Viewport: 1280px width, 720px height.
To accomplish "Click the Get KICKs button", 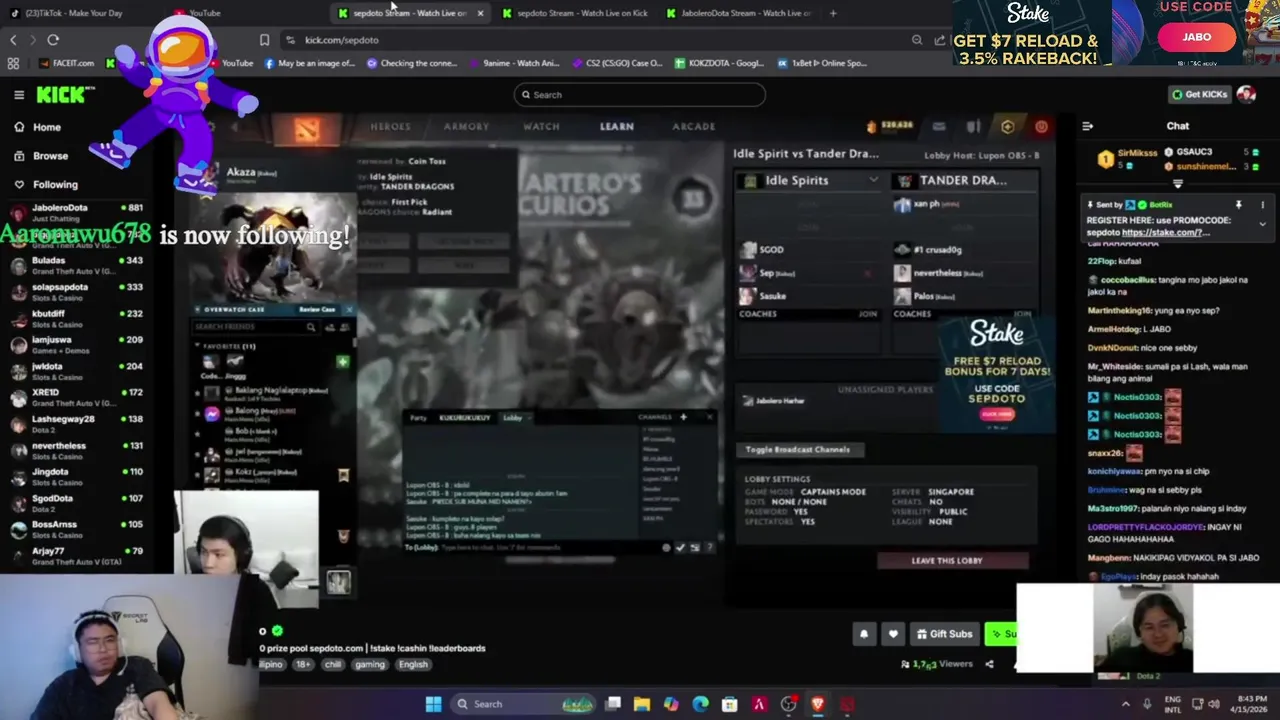I will [x=1200, y=94].
